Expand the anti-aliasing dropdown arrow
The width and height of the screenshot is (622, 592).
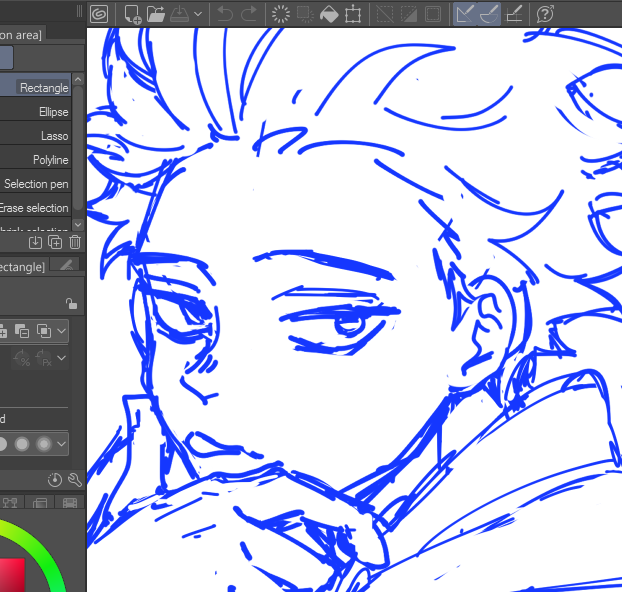pos(61,444)
